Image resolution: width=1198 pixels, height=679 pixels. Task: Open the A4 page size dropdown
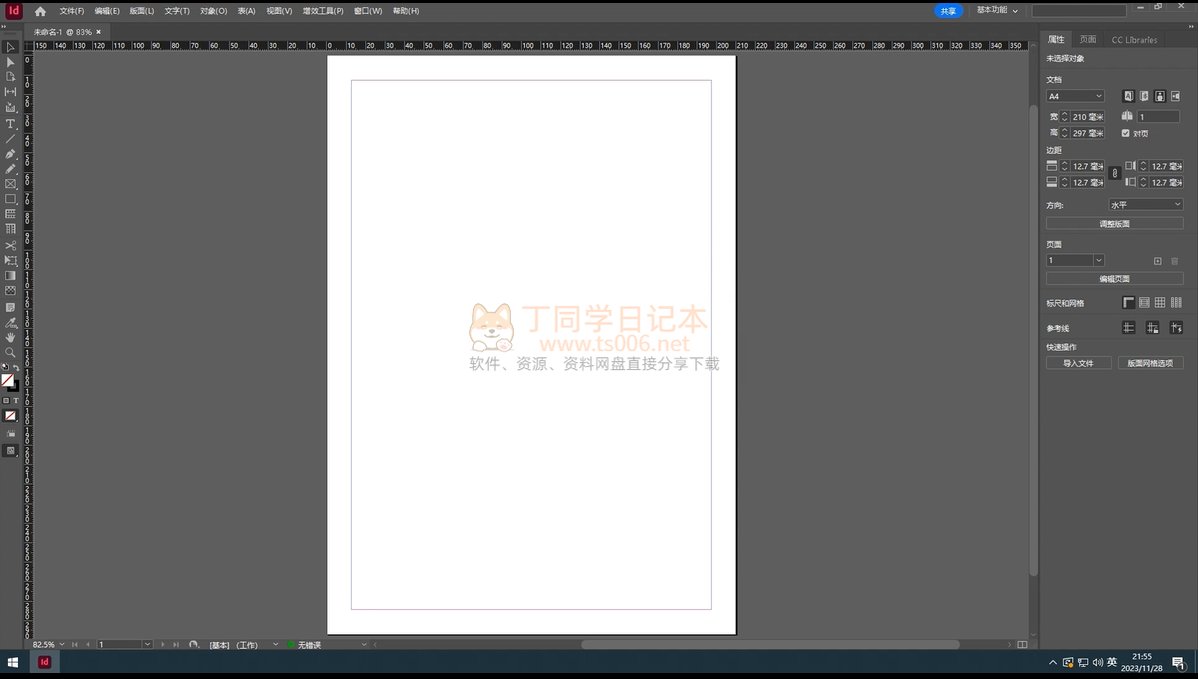click(1075, 96)
